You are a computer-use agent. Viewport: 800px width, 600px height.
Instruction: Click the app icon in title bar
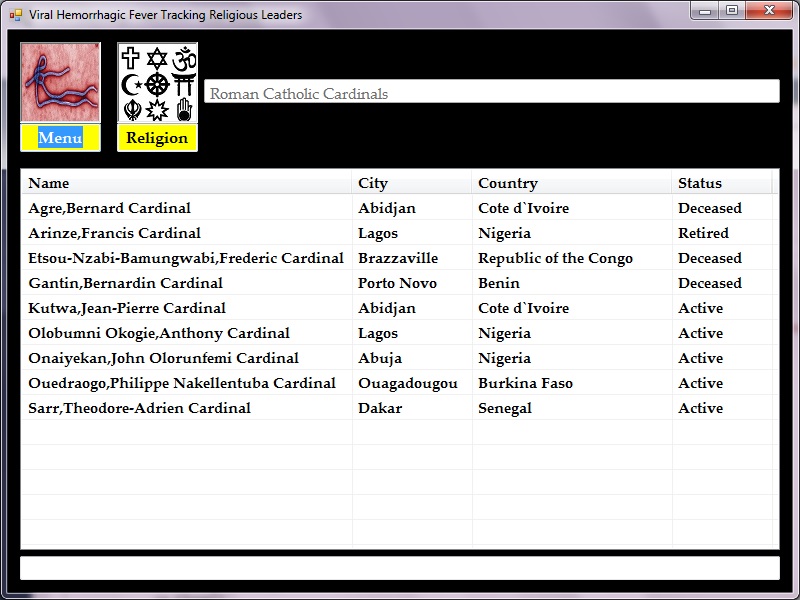tap(15, 14)
